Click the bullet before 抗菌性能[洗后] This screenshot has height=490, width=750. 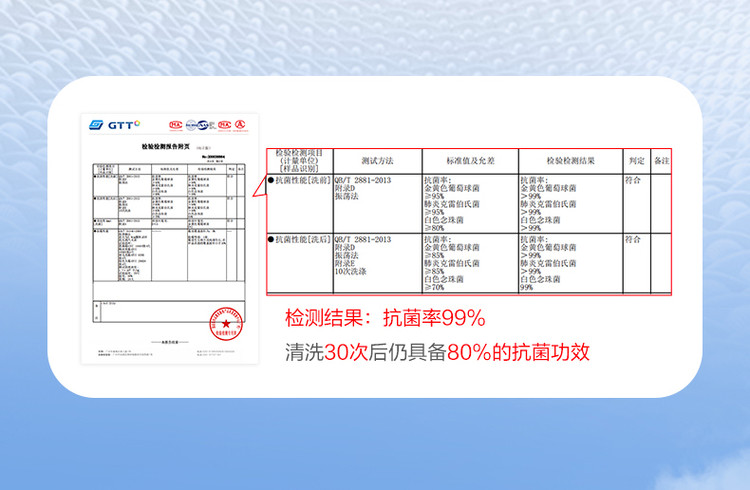coord(270,240)
